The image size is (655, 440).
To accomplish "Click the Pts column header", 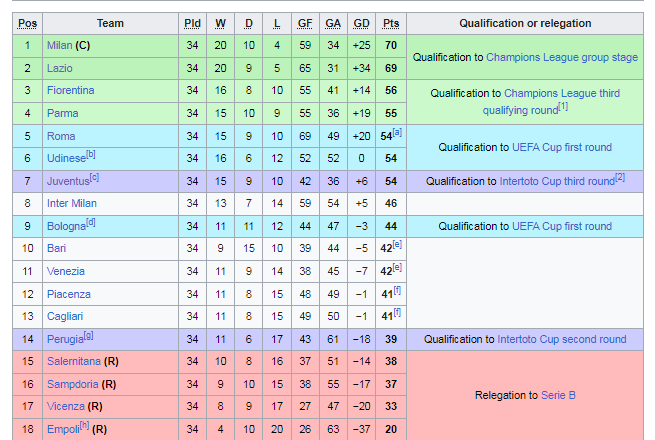I will [391, 23].
